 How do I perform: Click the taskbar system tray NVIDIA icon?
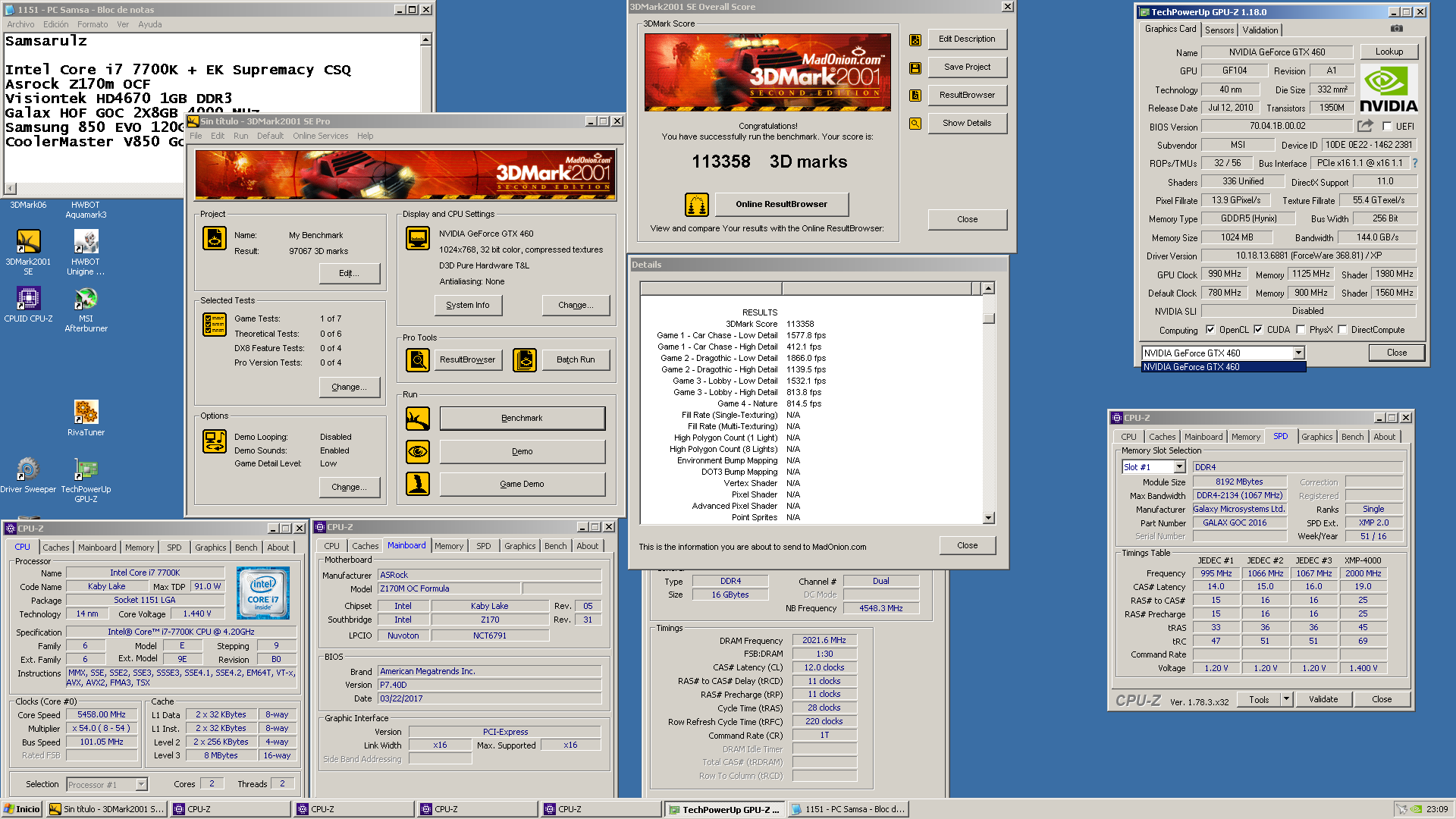(1415, 809)
